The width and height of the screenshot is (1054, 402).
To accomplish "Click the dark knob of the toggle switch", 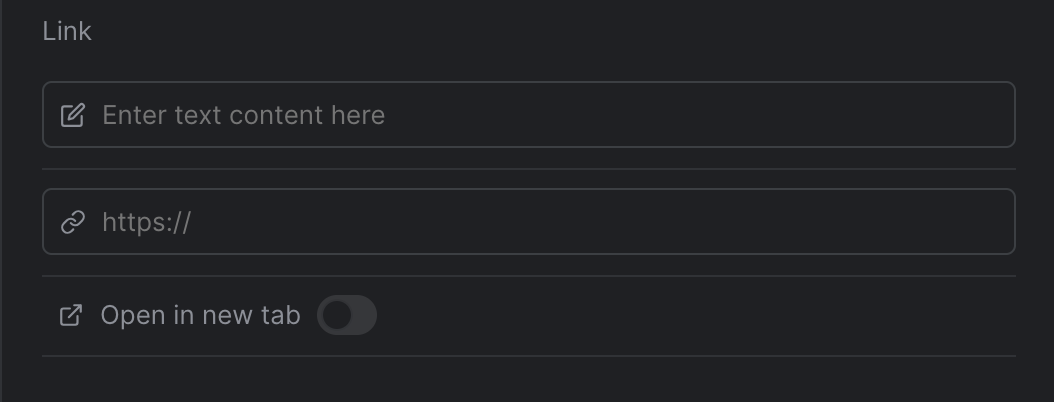I will coord(337,315).
